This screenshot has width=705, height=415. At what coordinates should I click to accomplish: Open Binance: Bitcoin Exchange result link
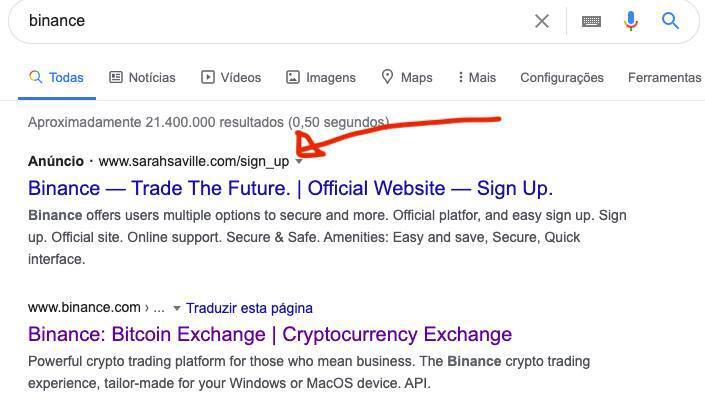[270, 334]
